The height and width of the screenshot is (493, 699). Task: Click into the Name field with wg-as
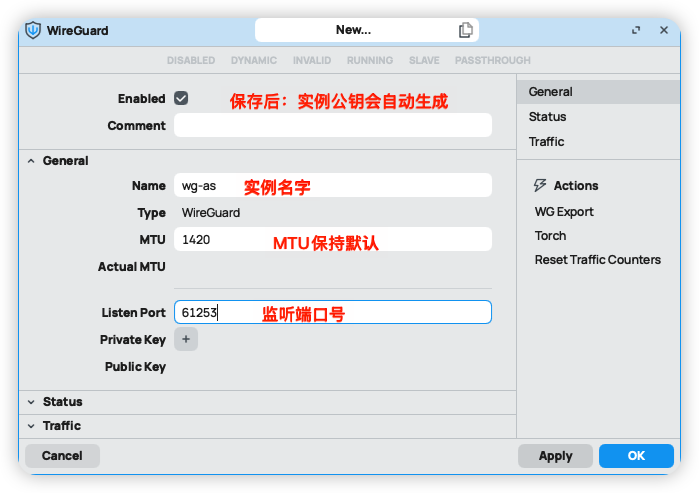(333, 185)
